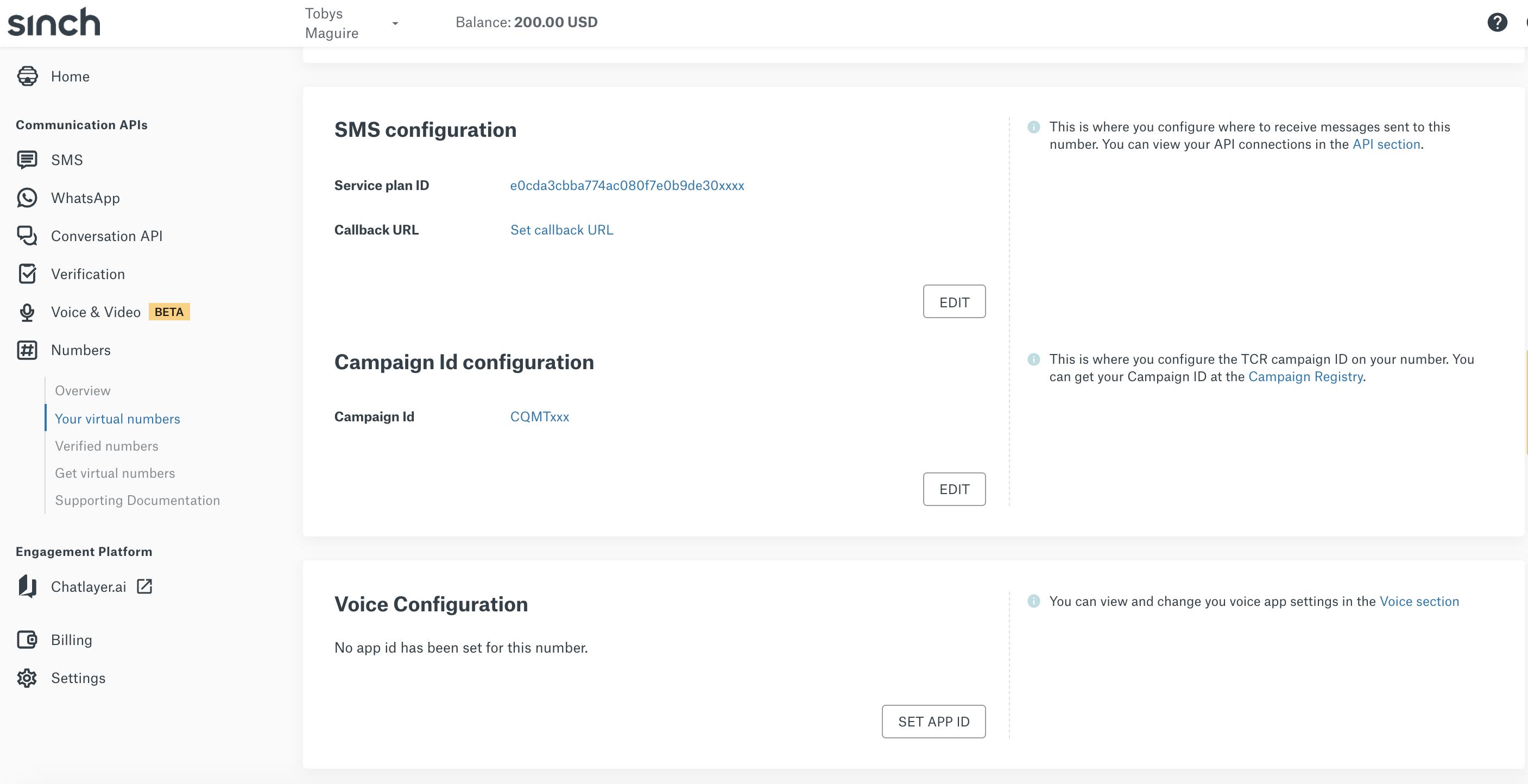Open the Billing menu item
Screen dimensions: 1528x784
[71, 640]
